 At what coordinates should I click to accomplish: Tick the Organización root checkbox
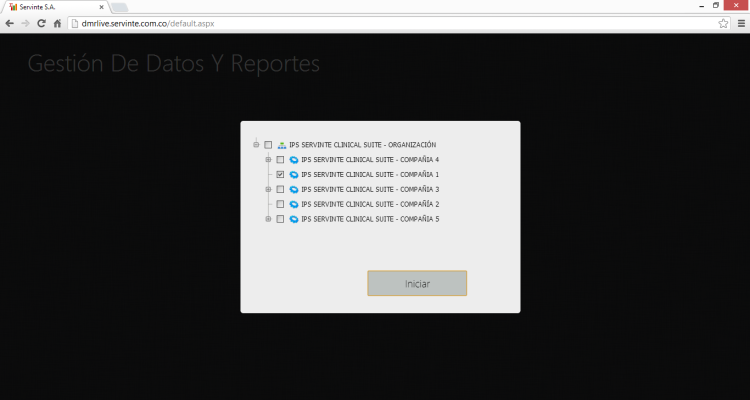(x=268, y=145)
